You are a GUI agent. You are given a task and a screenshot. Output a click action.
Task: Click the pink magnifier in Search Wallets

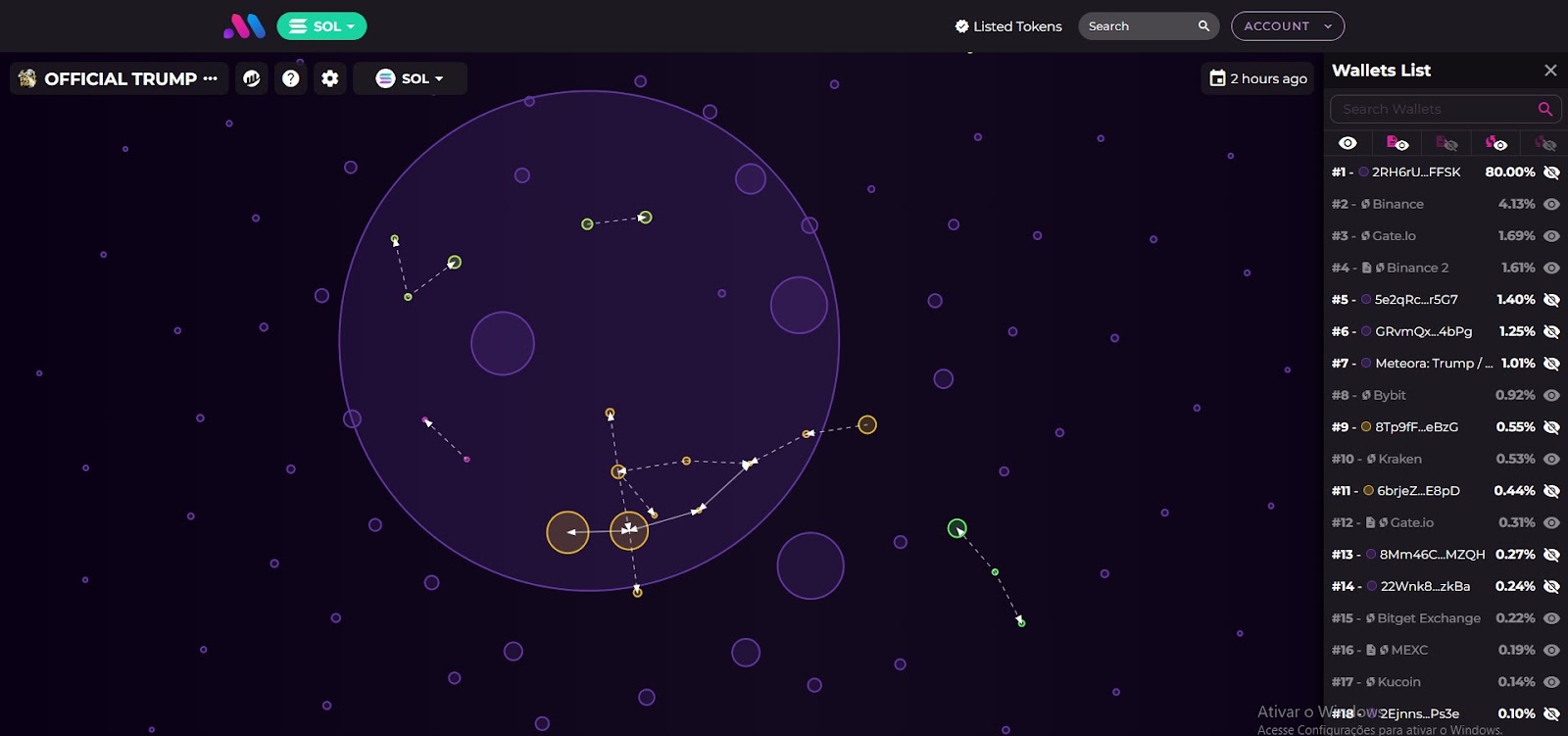1545,109
